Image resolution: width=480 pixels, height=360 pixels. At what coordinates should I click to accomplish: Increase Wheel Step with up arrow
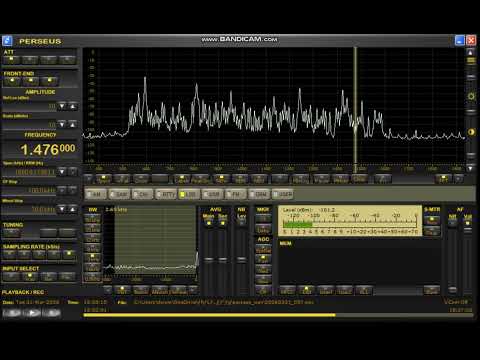73,209
